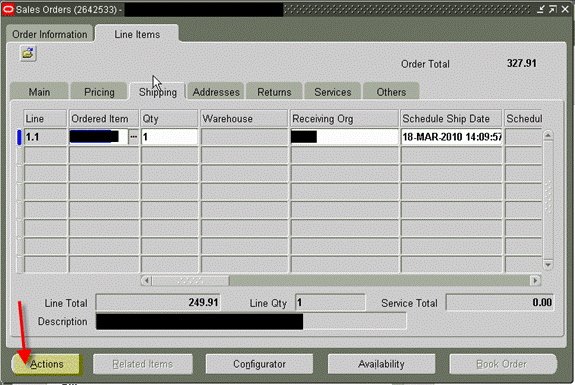
Task: Open the Configurator button
Action: coord(259,364)
